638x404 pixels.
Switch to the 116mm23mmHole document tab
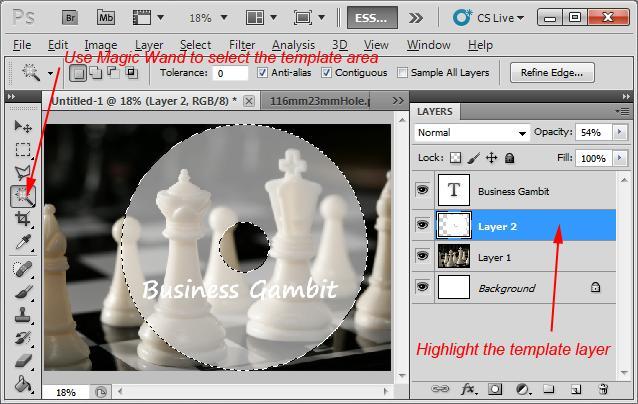click(x=319, y=101)
